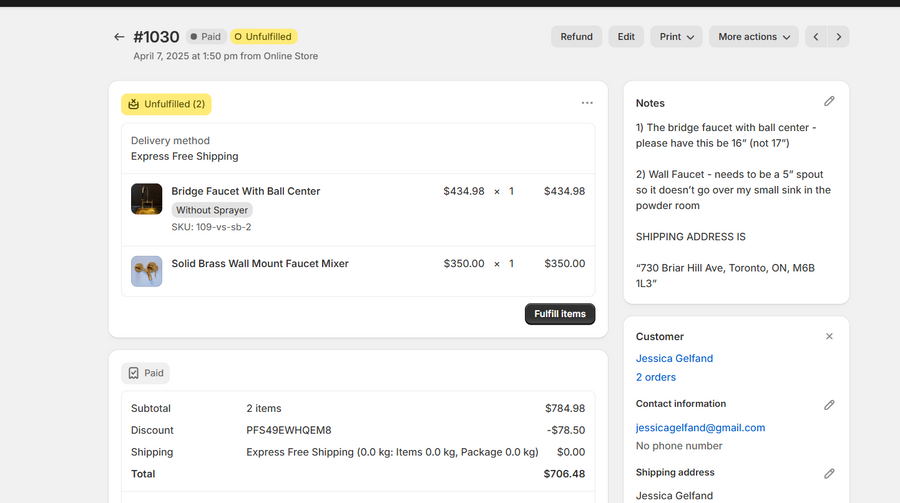Screen dimensions: 900x503
Task: Open the 2 orders link
Action: pos(655,377)
